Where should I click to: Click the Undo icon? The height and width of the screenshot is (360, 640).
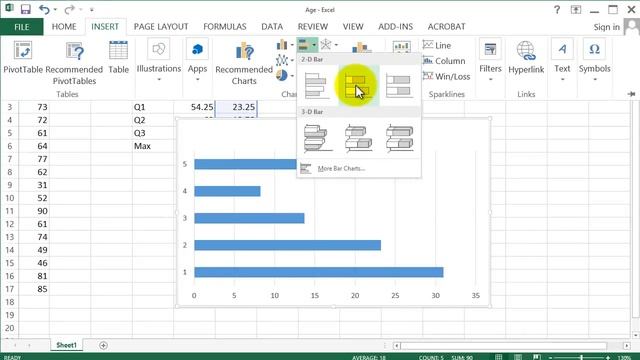pyautogui.click(x=44, y=9)
